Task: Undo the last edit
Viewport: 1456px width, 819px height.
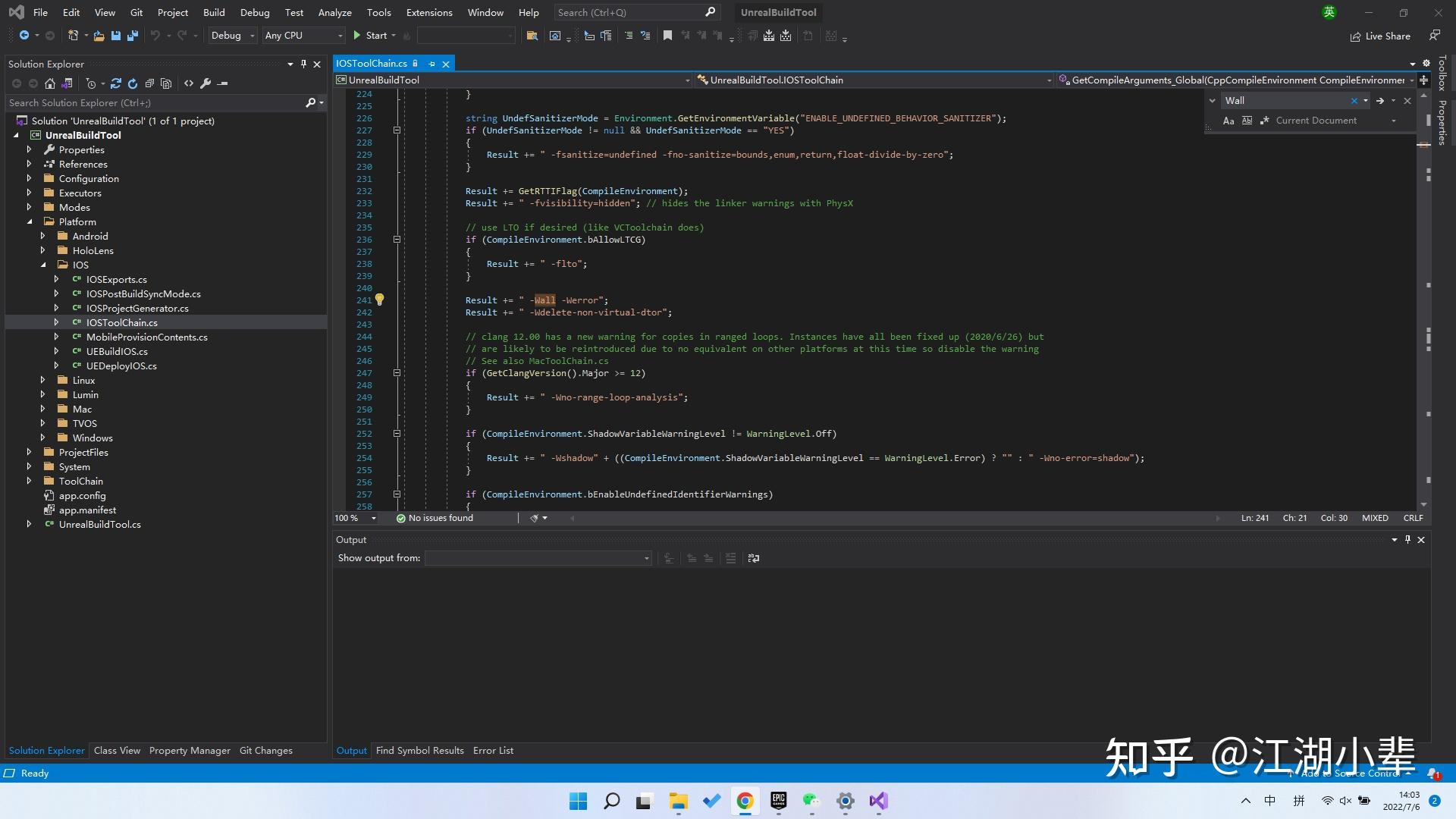Action: click(155, 36)
